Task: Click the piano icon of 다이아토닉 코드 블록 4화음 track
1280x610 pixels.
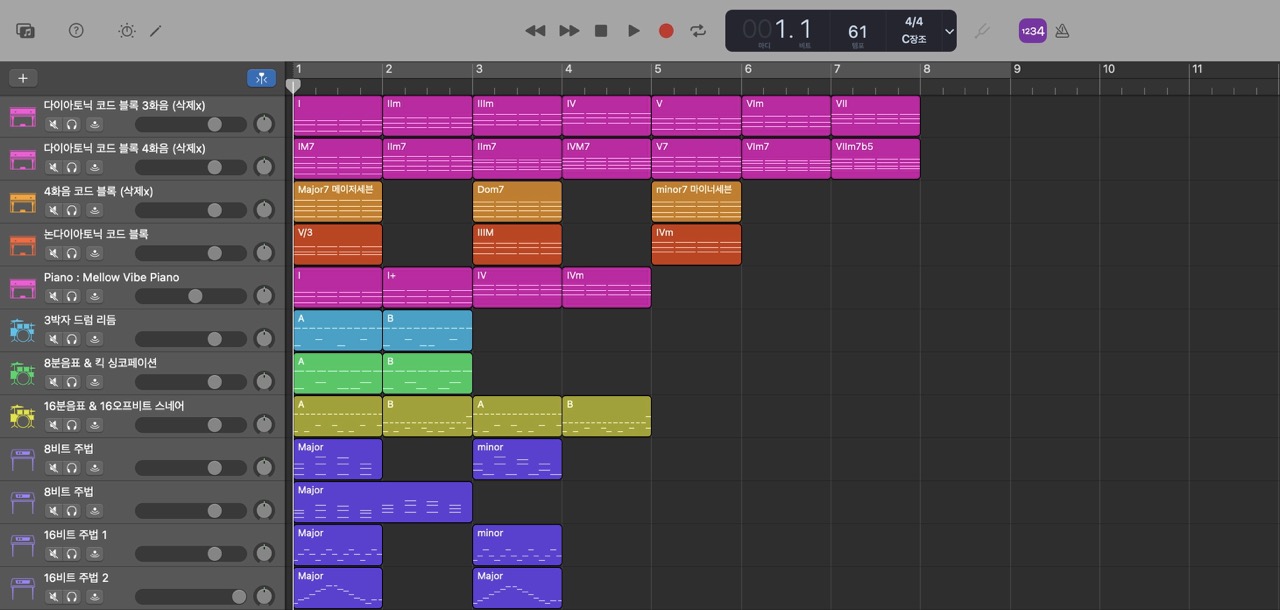Action: pyautogui.click(x=22, y=160)
